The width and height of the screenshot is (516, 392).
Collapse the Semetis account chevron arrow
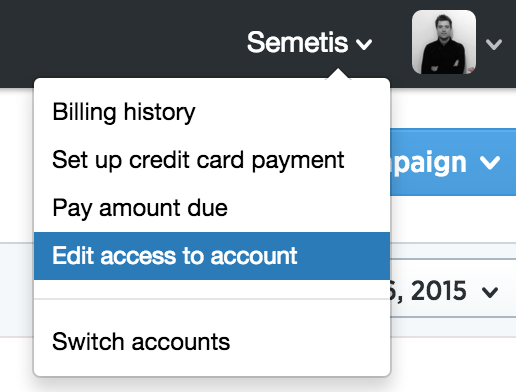tap(364, 44)
